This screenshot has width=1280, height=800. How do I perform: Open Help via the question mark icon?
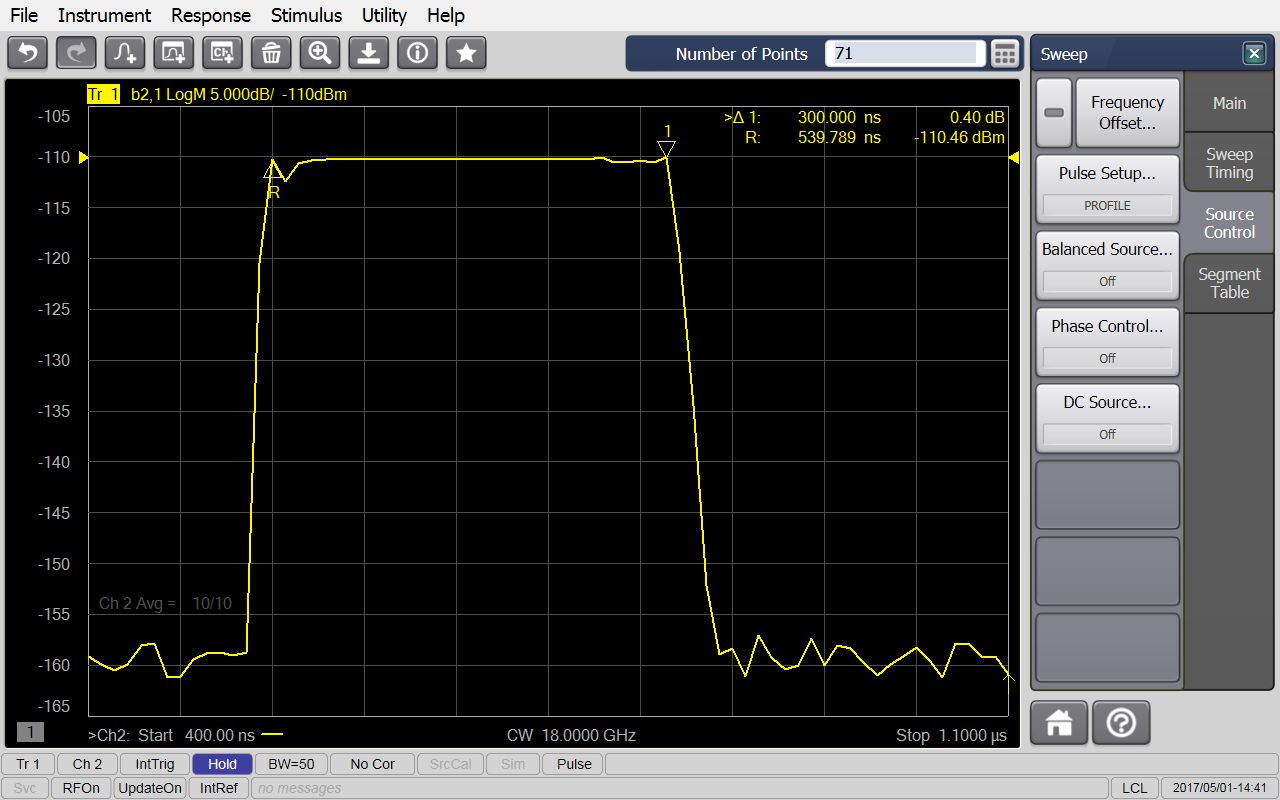[1121, 722]
